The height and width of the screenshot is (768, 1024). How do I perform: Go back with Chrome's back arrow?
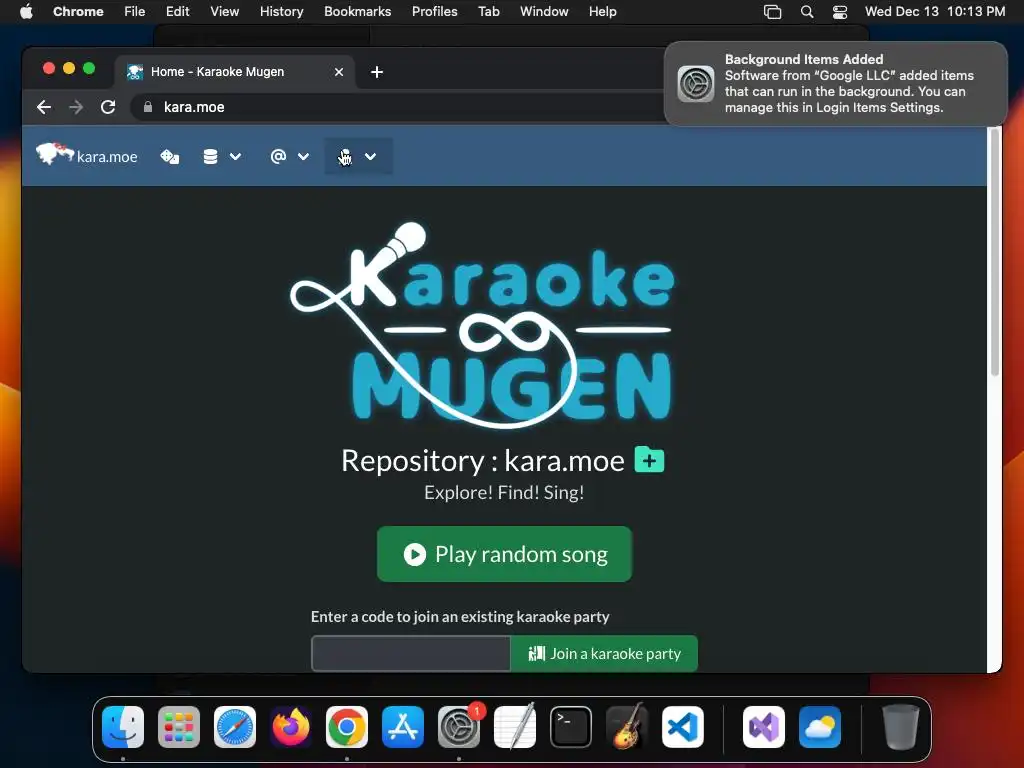44,107
